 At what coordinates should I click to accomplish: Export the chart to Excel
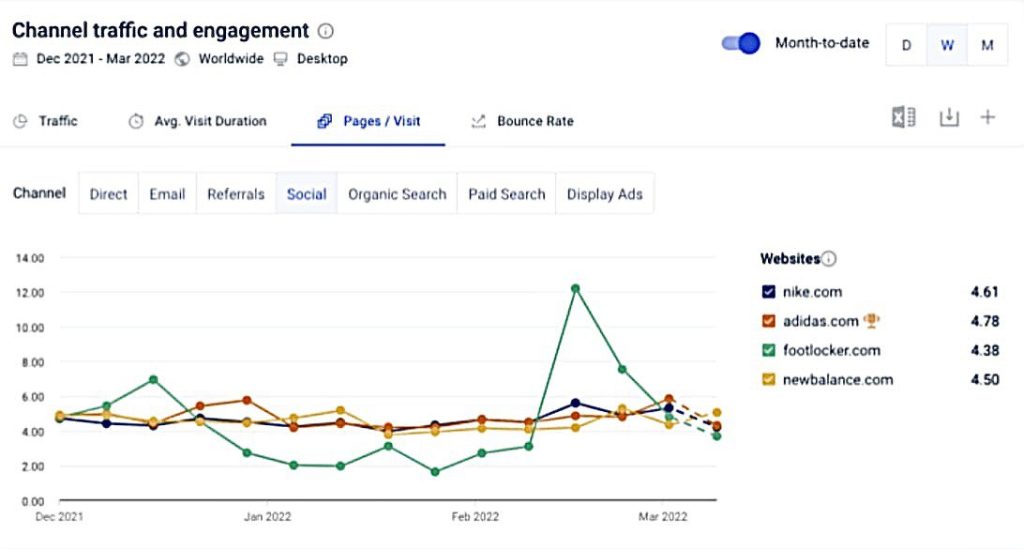tap(903, 118)
